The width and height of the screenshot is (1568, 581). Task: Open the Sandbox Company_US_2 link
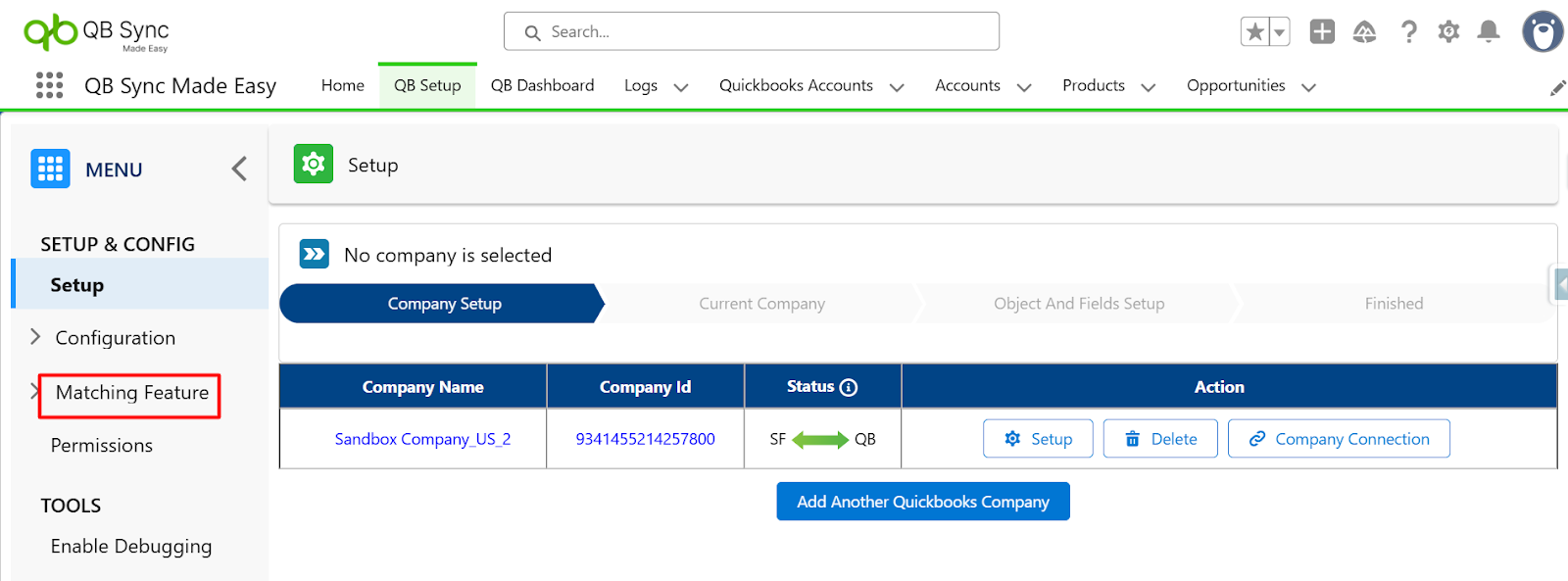(x=422, y=439)
